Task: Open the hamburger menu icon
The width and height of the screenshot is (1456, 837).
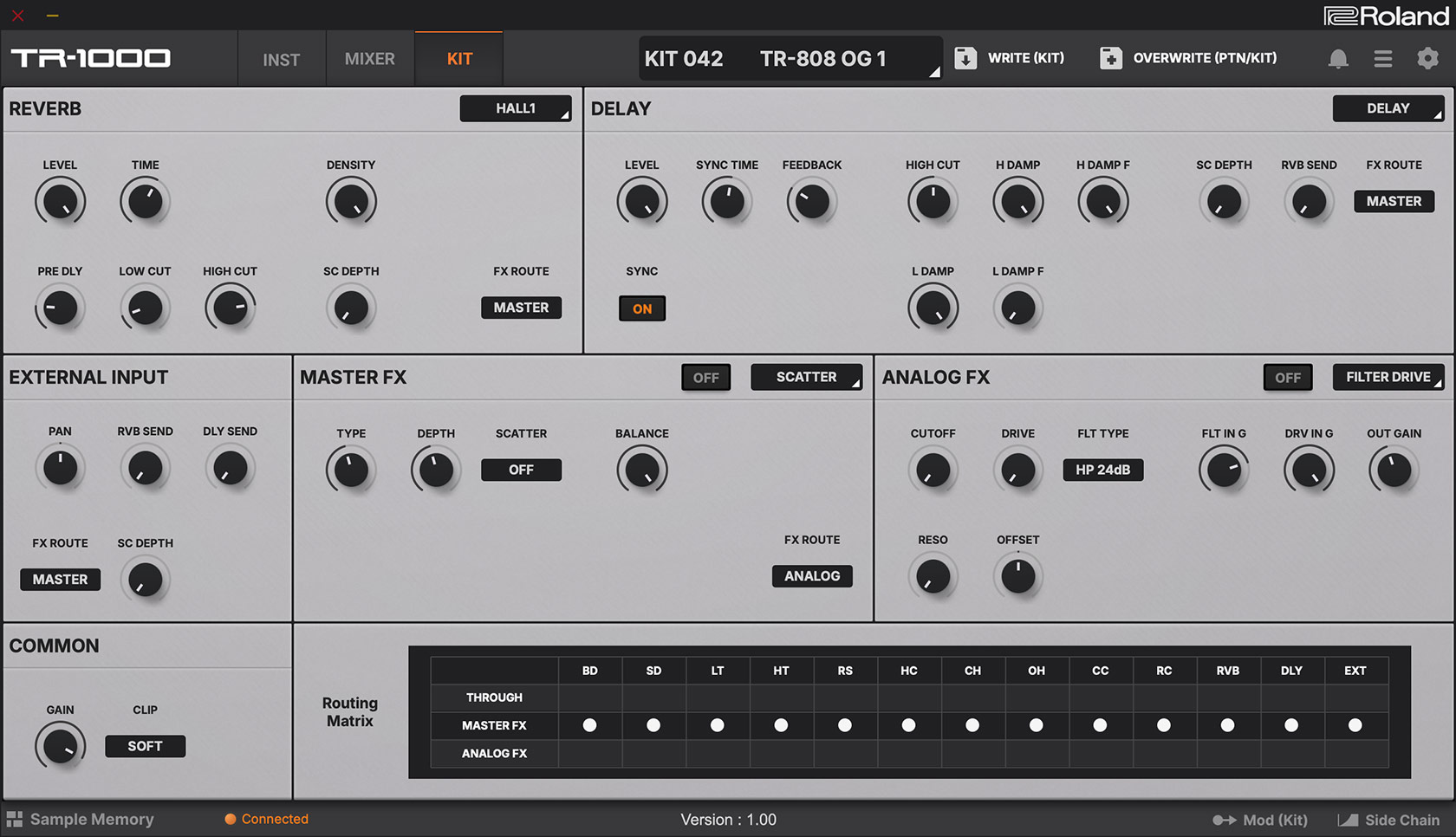Action: pyautogui.click(x=1383, y=58)
